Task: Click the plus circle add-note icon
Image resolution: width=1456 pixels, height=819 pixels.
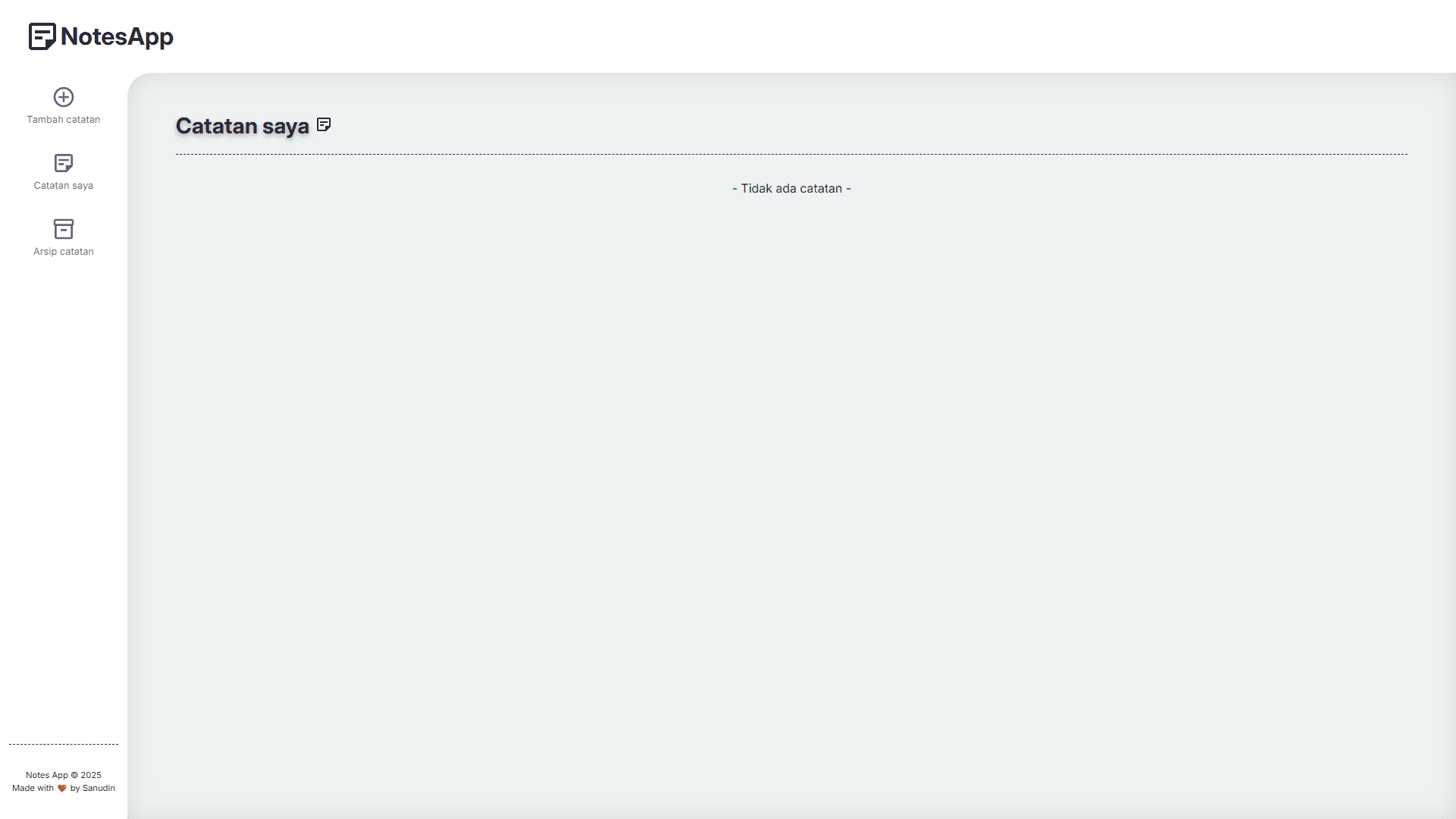Action: pyautogui.click(x=64, y=97)
